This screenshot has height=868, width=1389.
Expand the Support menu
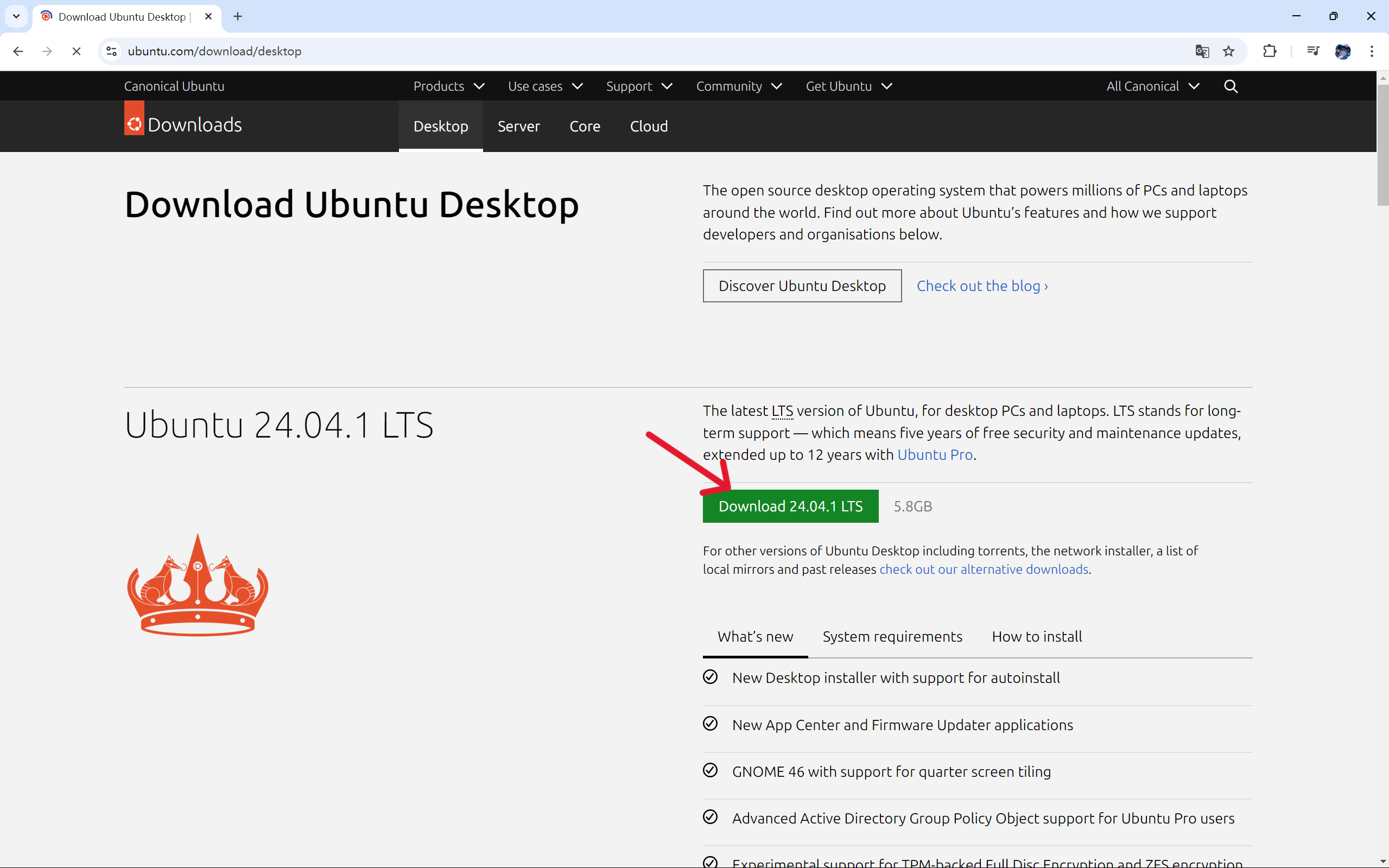tap(639, 86)
